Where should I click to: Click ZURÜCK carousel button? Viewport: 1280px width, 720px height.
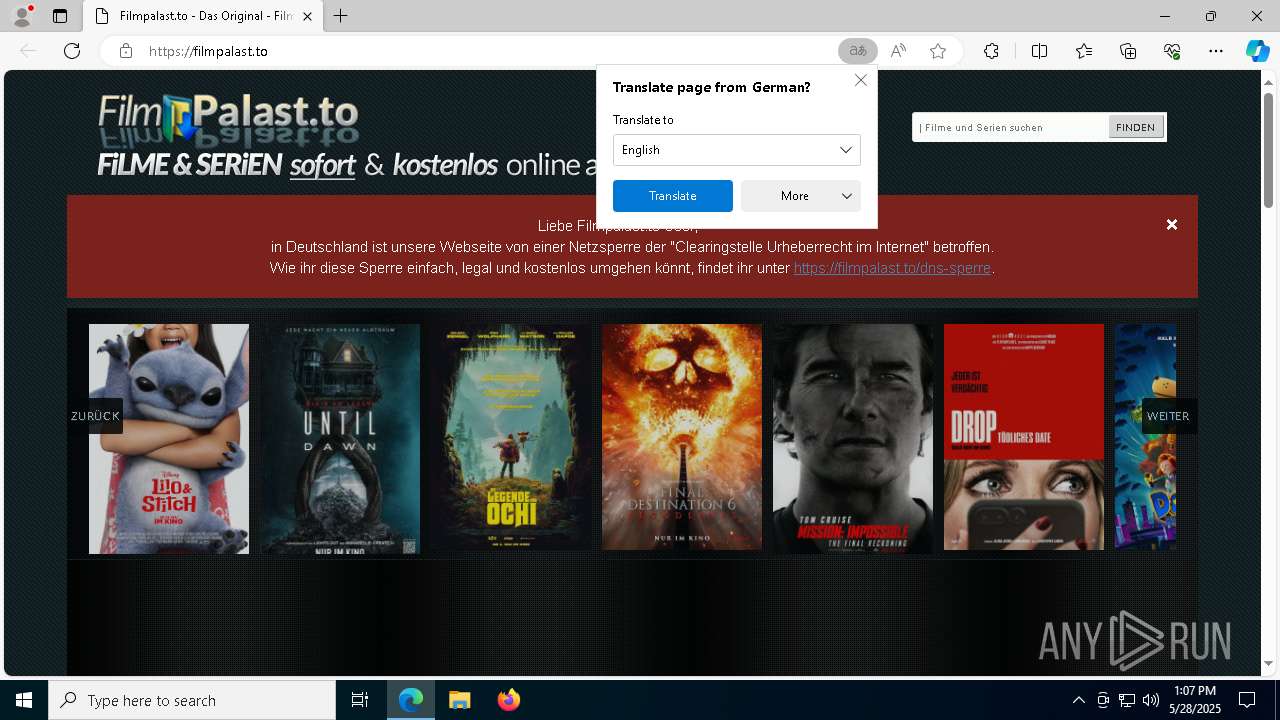[x=95, y=416]
